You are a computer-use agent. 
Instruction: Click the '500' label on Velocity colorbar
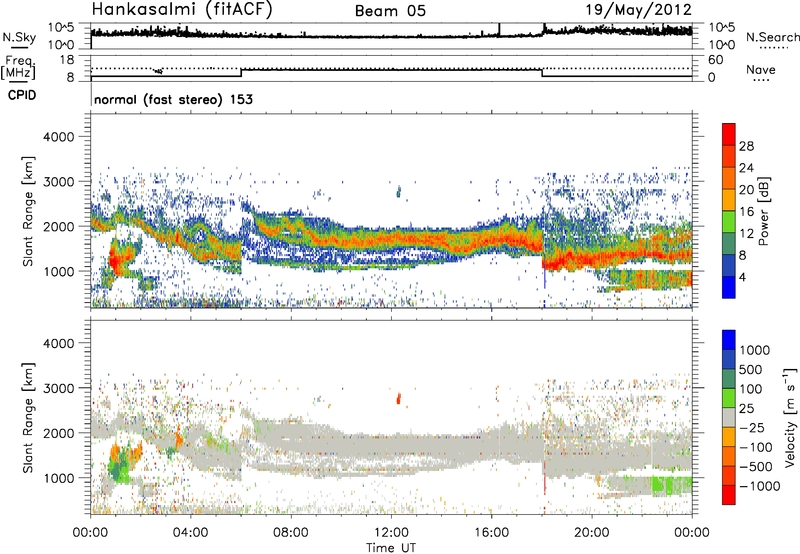click(x=751, y=369)
